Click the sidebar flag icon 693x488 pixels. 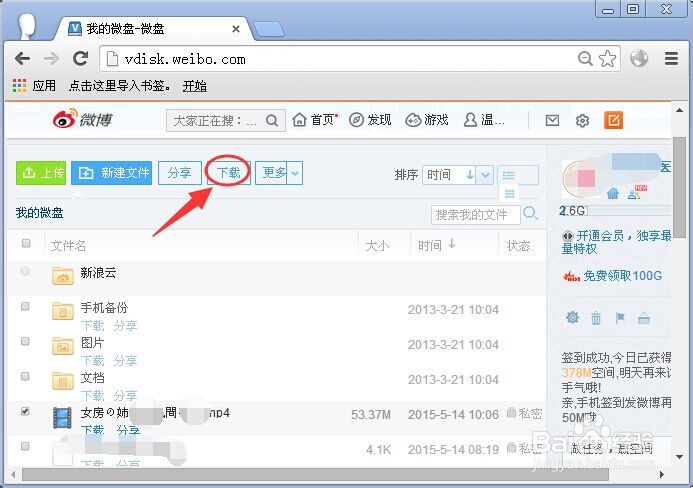[x=620, y=317]
